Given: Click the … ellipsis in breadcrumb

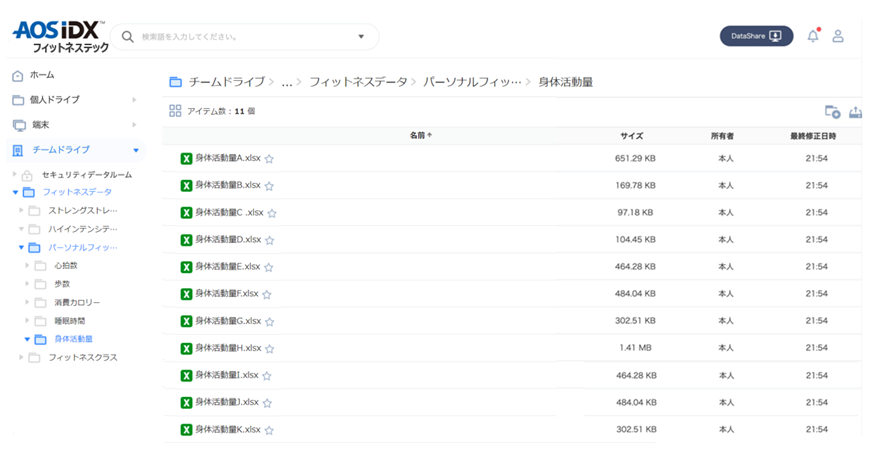Looking at the screenshot, I should (x=287, y=83).
